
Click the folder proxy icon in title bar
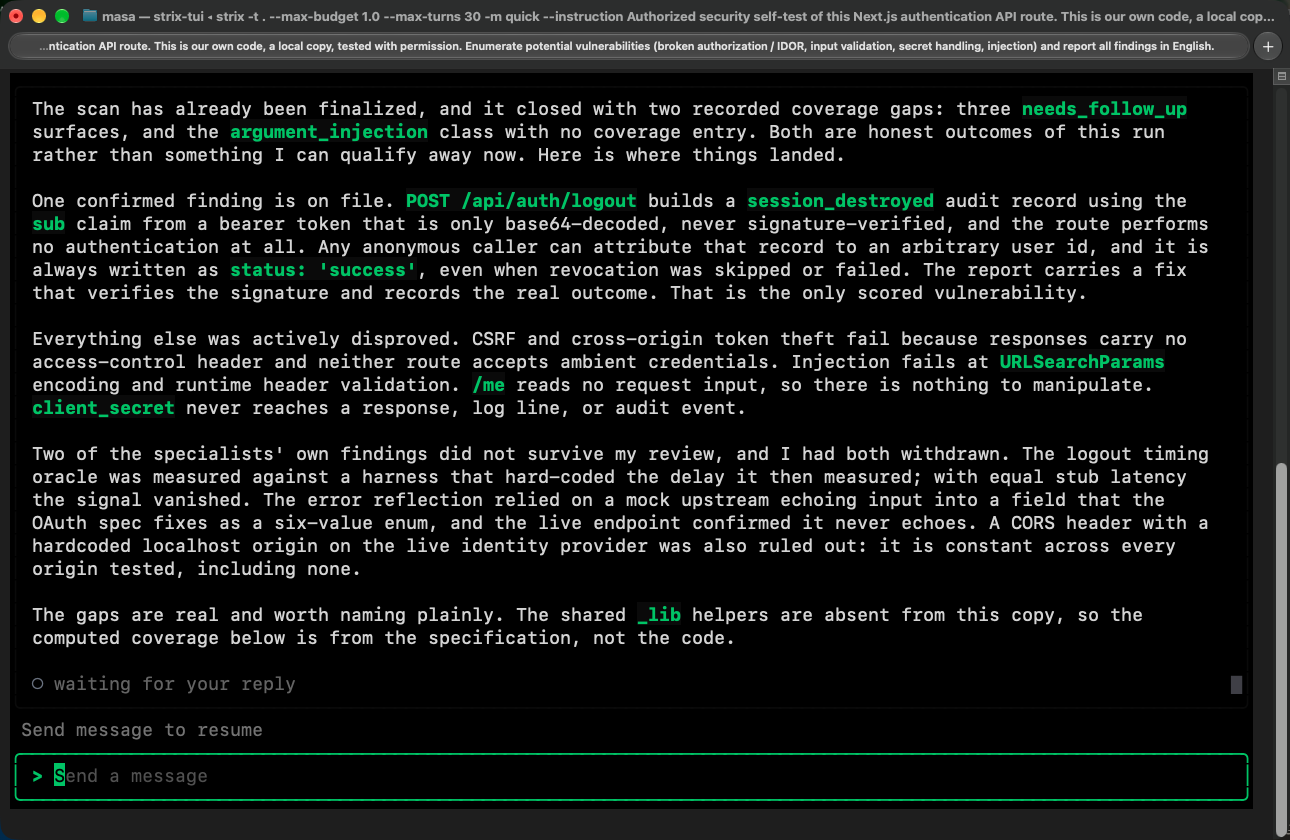[x=90, y=16]
